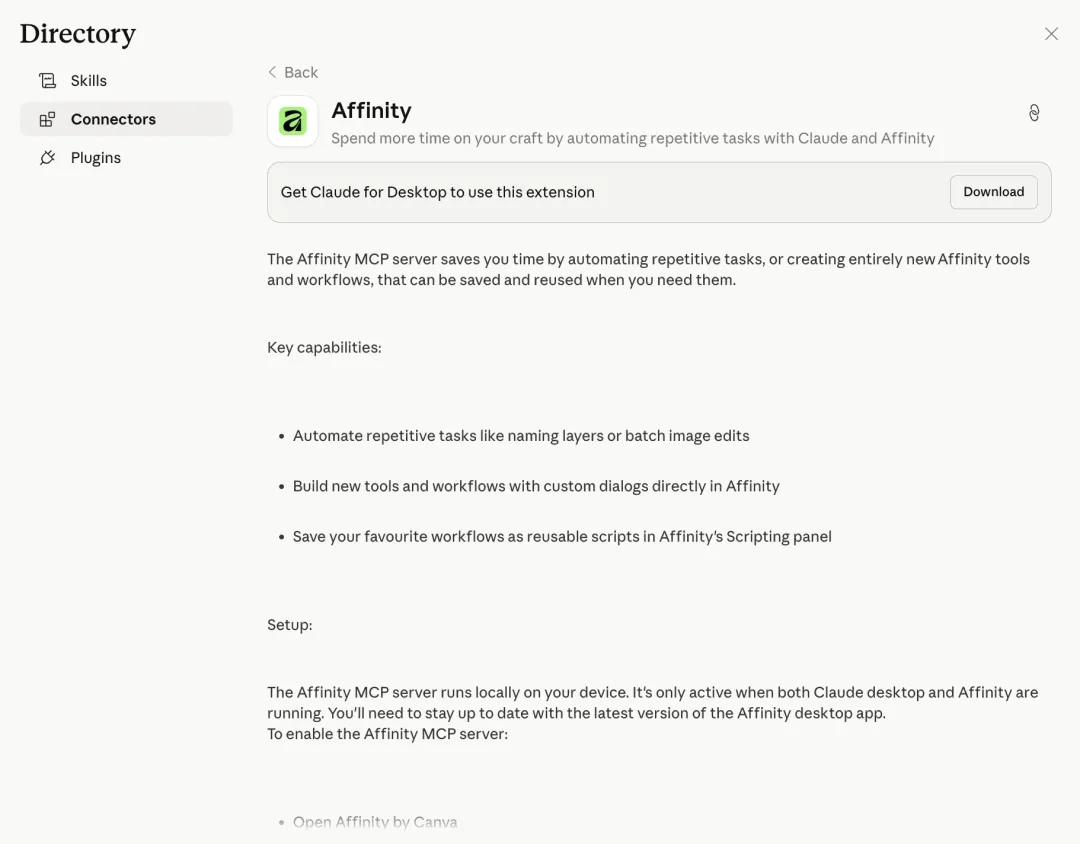Click the Skills scroll icon in sidebar

click(47, 81)
